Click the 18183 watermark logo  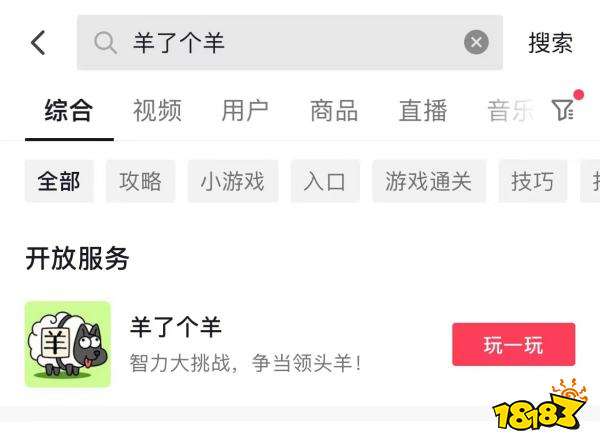pyautogui.click(x=540, y=406)
